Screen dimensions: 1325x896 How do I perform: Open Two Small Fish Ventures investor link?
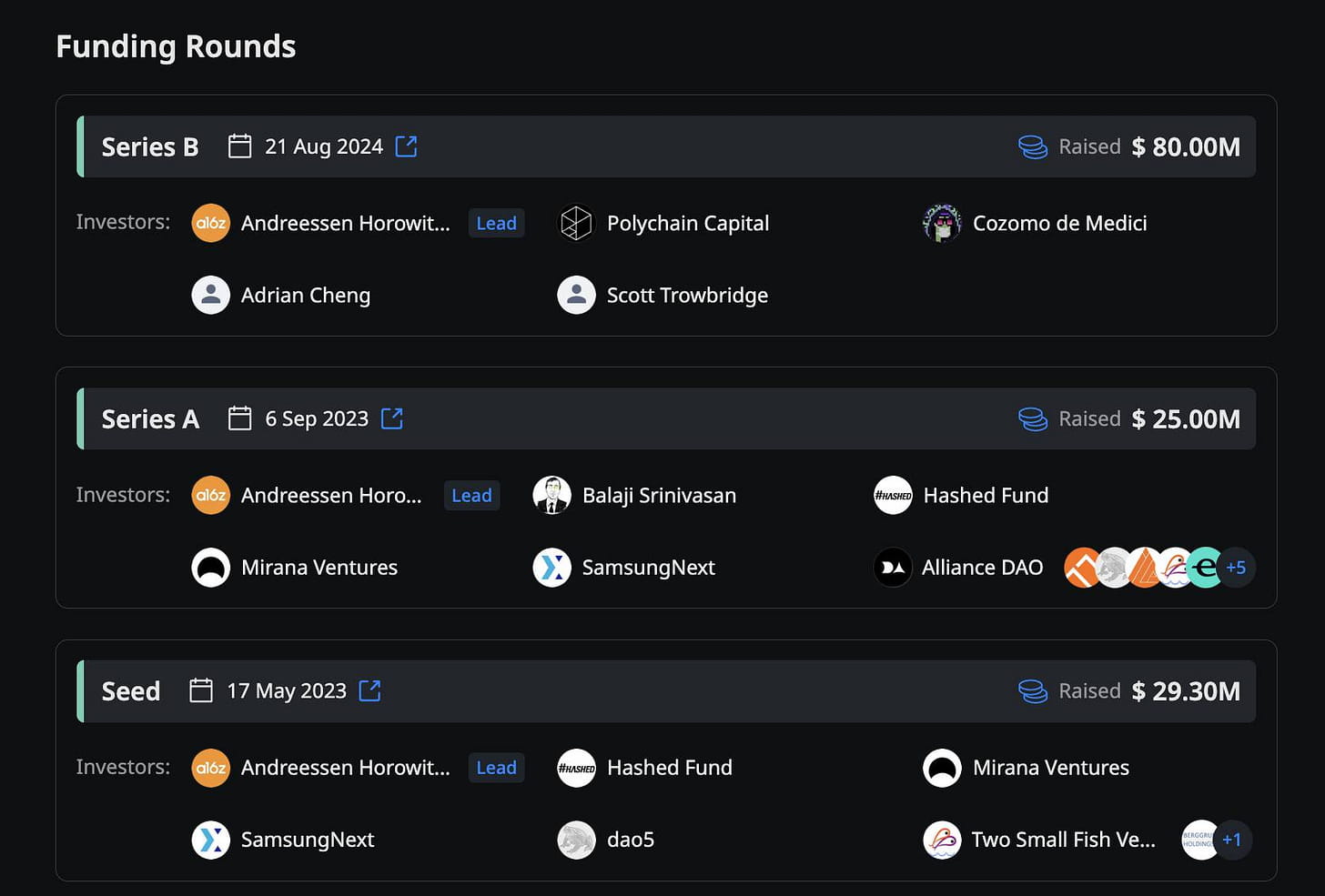pyautogui.click(x=1063, y=840)
